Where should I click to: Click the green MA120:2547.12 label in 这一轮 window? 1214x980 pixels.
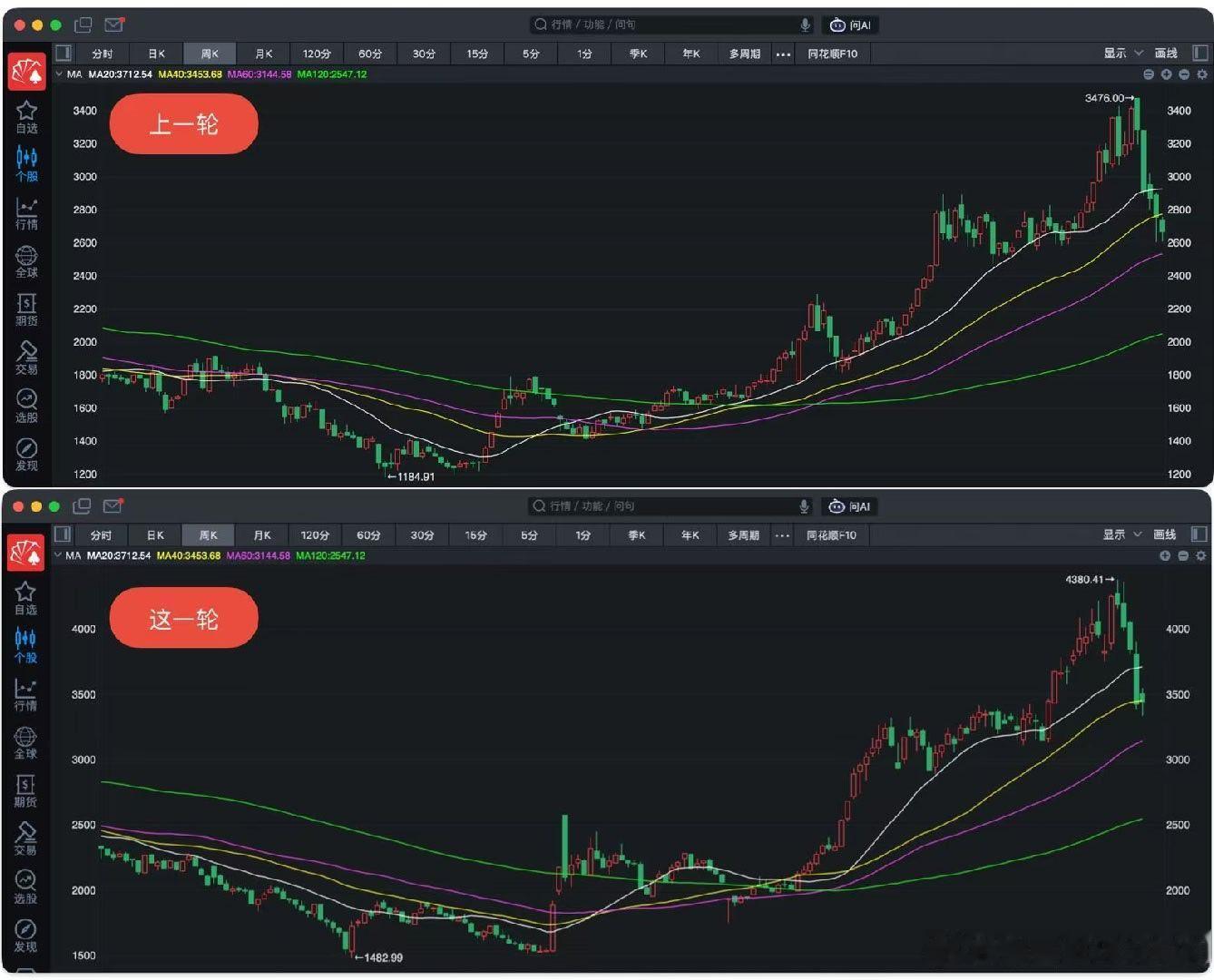[330, 555]
